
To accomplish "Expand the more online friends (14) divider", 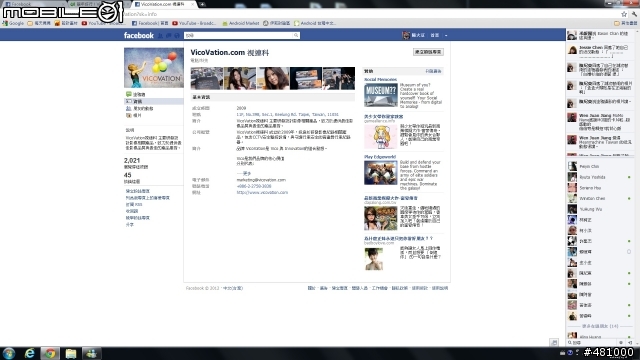I will (600, 326).
